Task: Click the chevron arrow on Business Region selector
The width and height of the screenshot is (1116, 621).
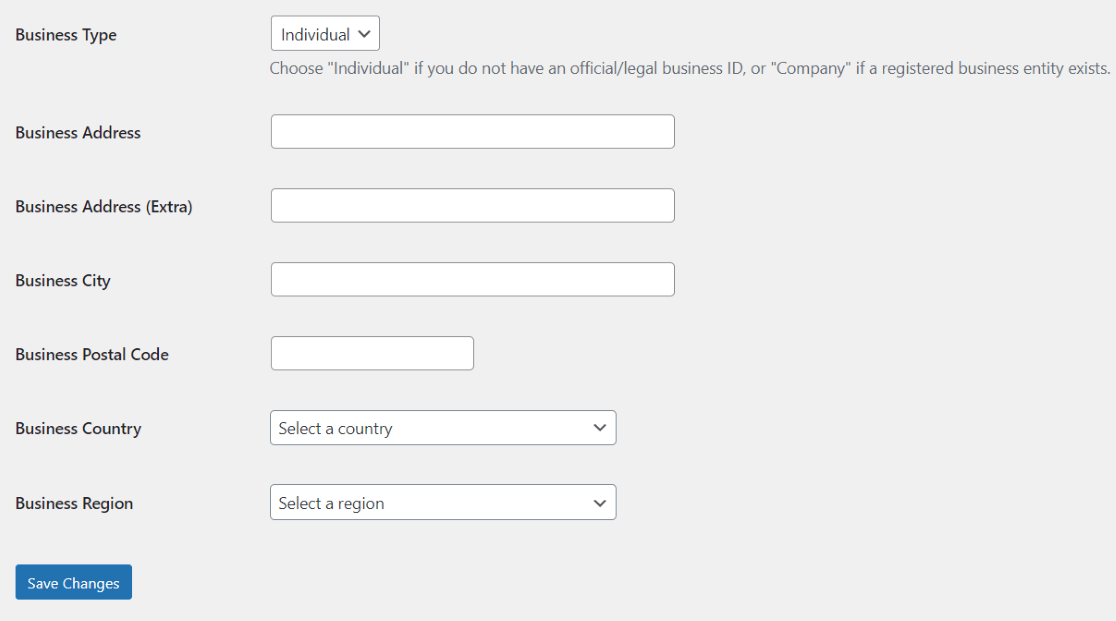Action: [x=600, y=502]
